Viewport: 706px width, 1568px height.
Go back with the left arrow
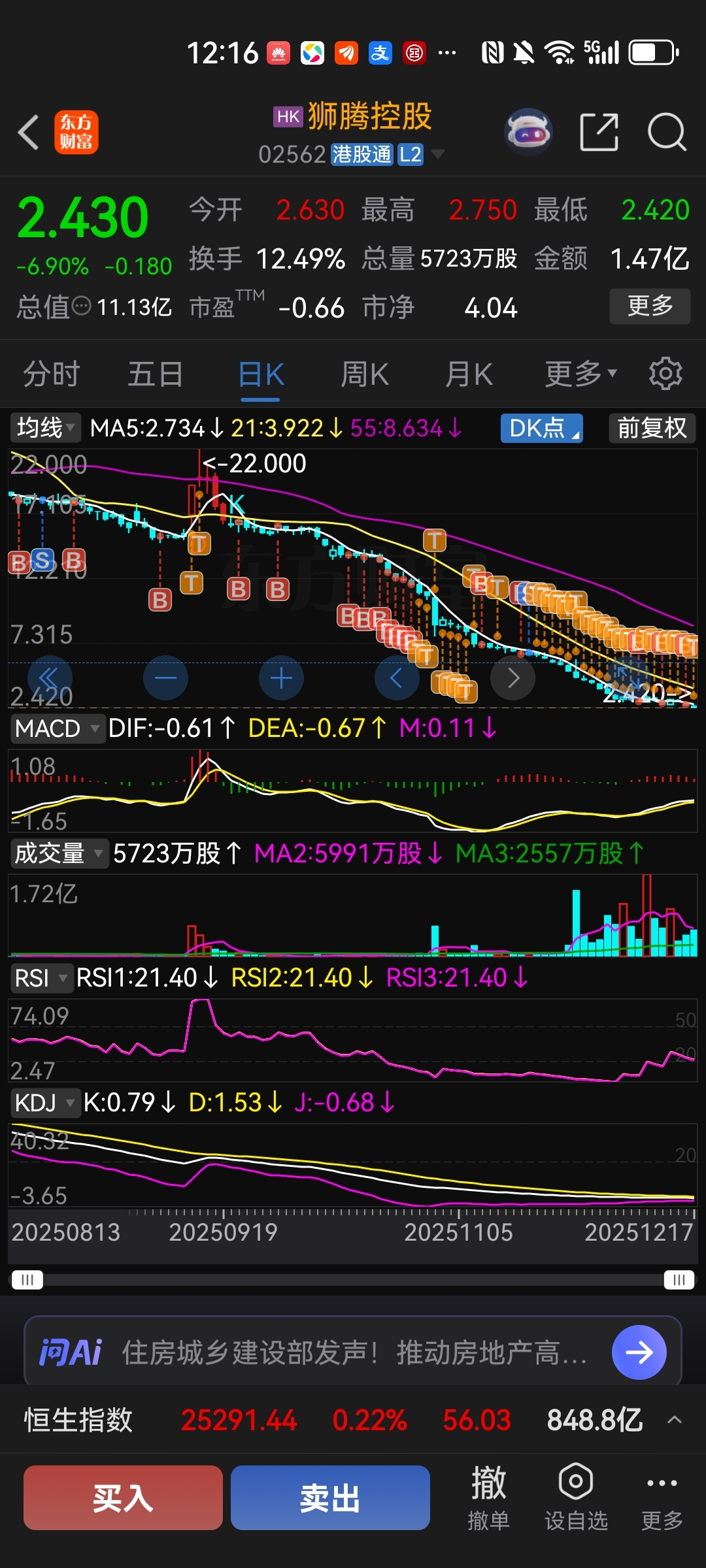(29, 132)
